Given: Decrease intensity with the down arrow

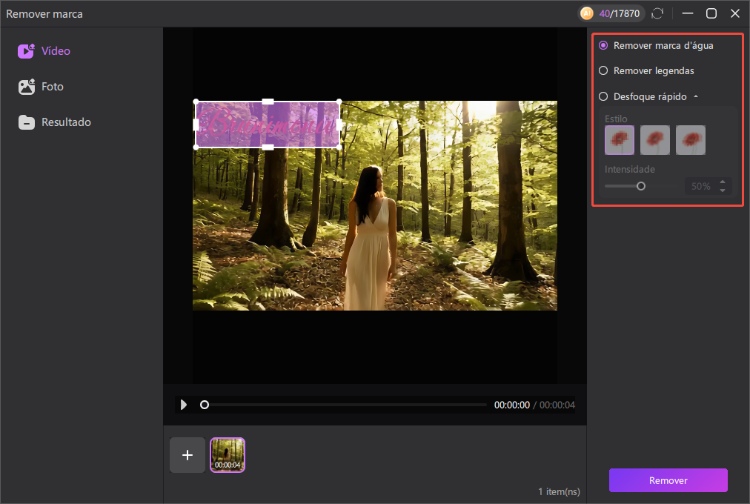Looking at the screenshot, I should pyautogui.click(x=723, y=190).
